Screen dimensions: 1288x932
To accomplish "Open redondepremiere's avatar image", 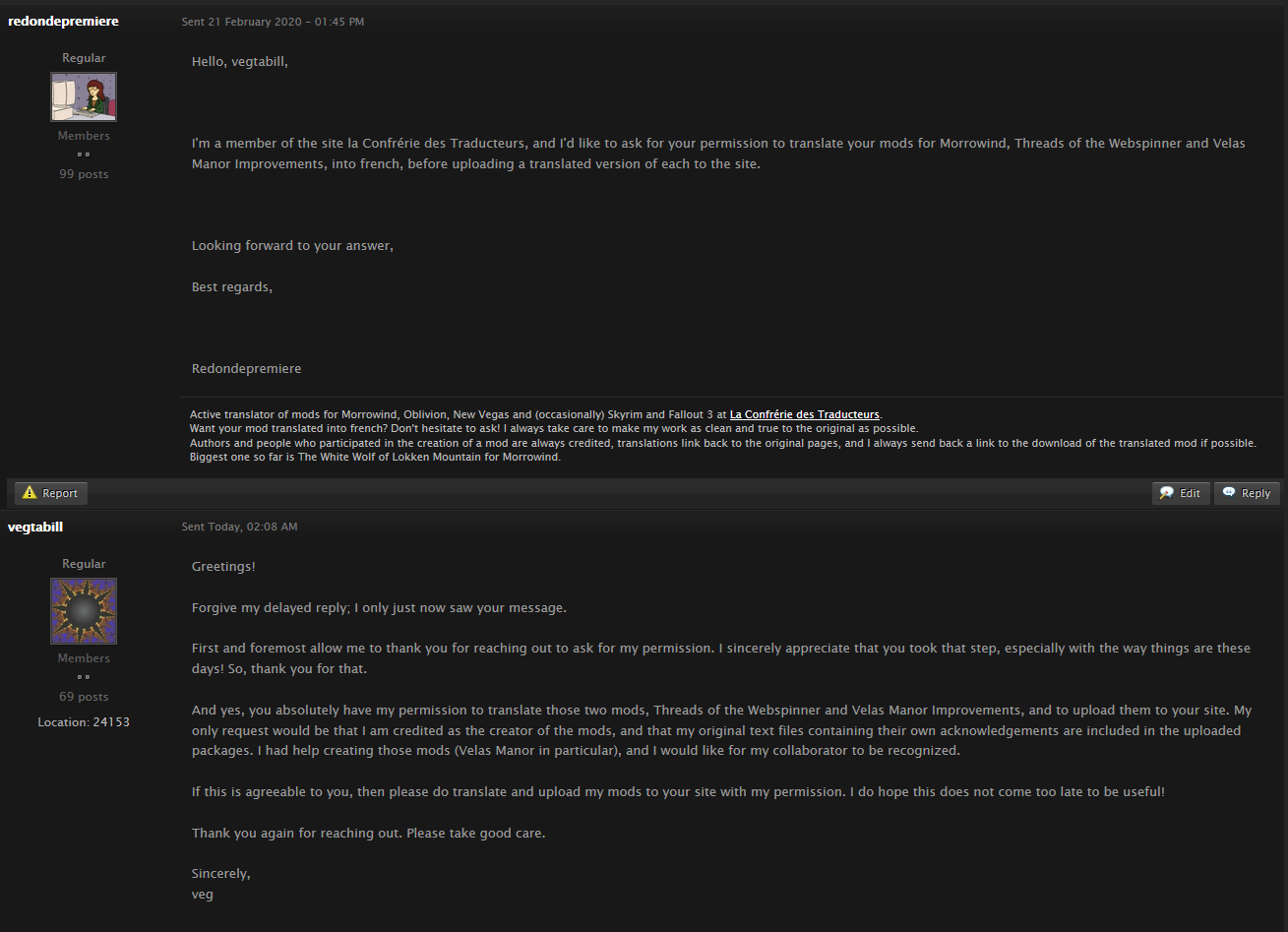I will click(x=84, y=96).
